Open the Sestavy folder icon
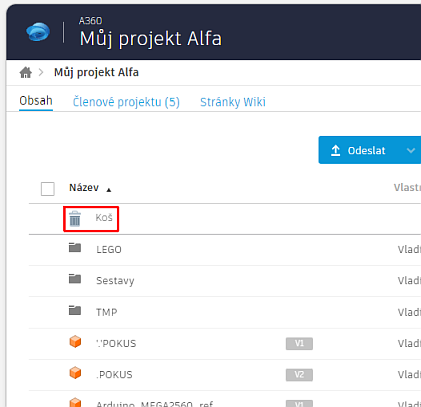The height and width of the screenshot is (407, 421). 75,279
